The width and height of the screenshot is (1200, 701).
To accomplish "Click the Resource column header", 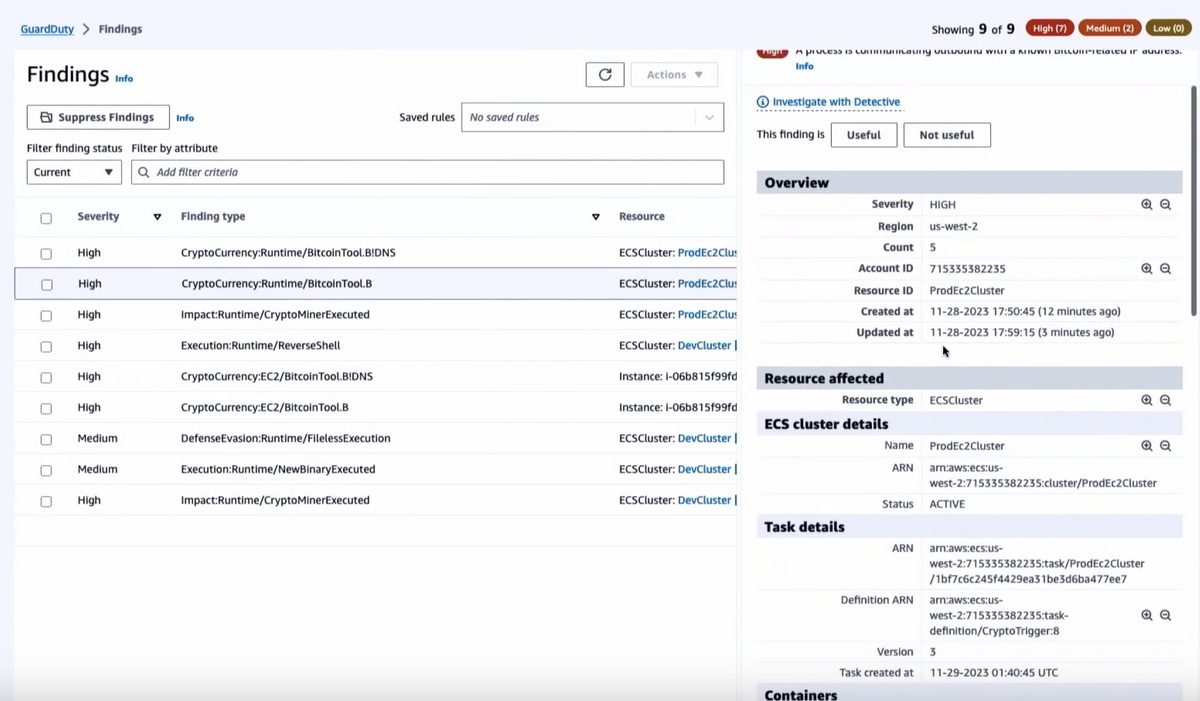I will click(642, 216).
